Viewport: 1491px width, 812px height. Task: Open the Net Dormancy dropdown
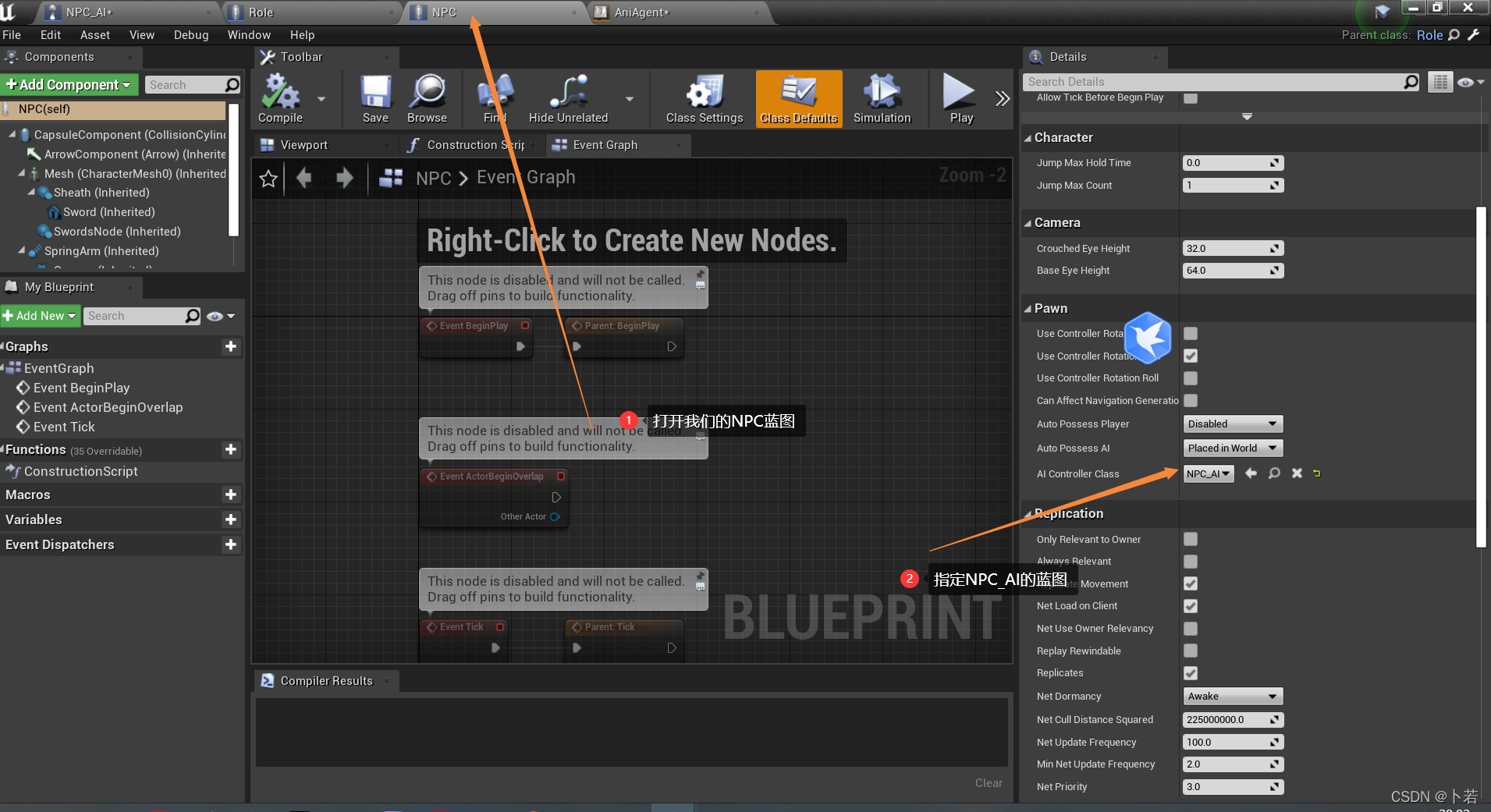[1233, 697]
